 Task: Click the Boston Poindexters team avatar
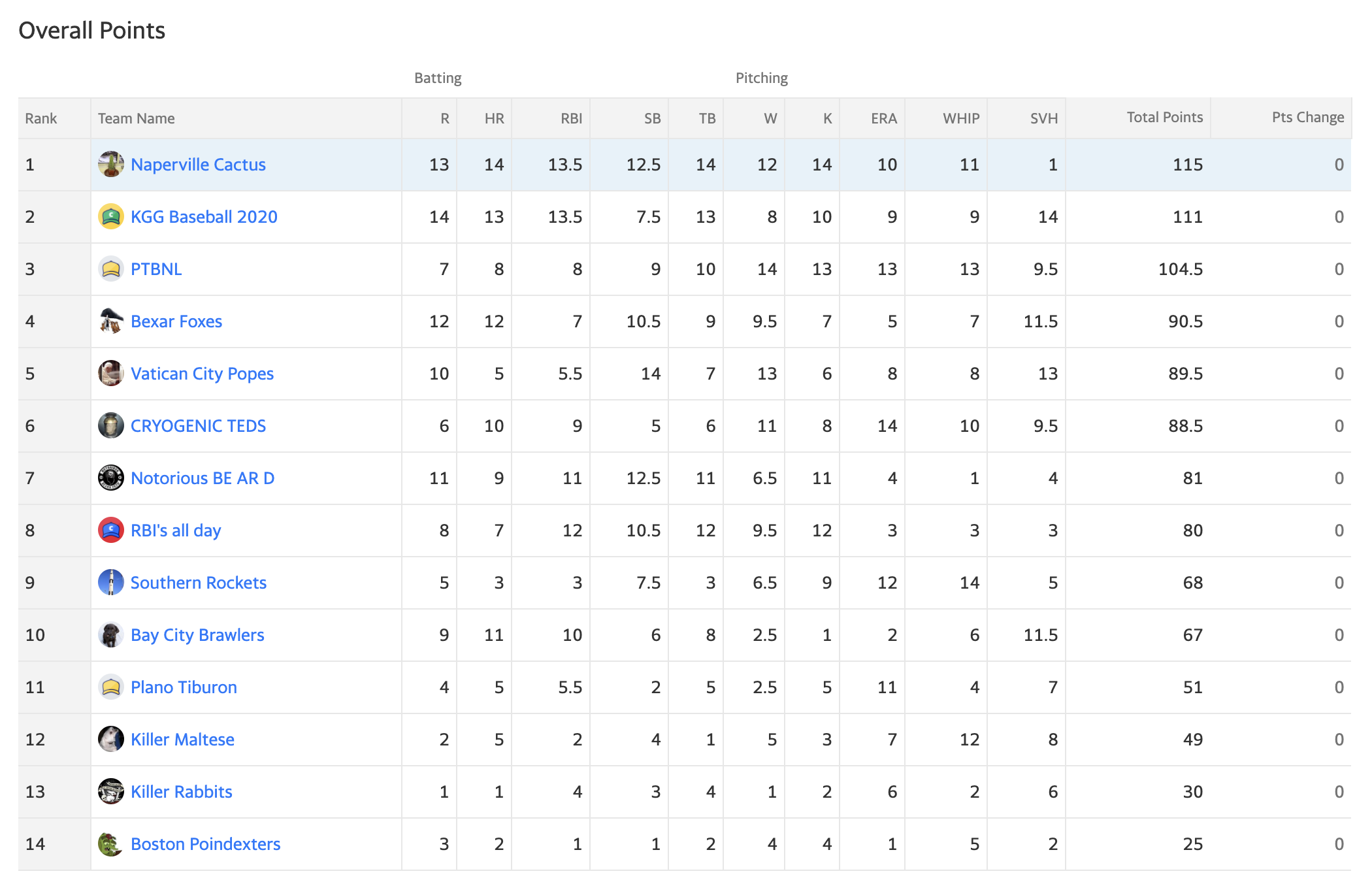111,843
